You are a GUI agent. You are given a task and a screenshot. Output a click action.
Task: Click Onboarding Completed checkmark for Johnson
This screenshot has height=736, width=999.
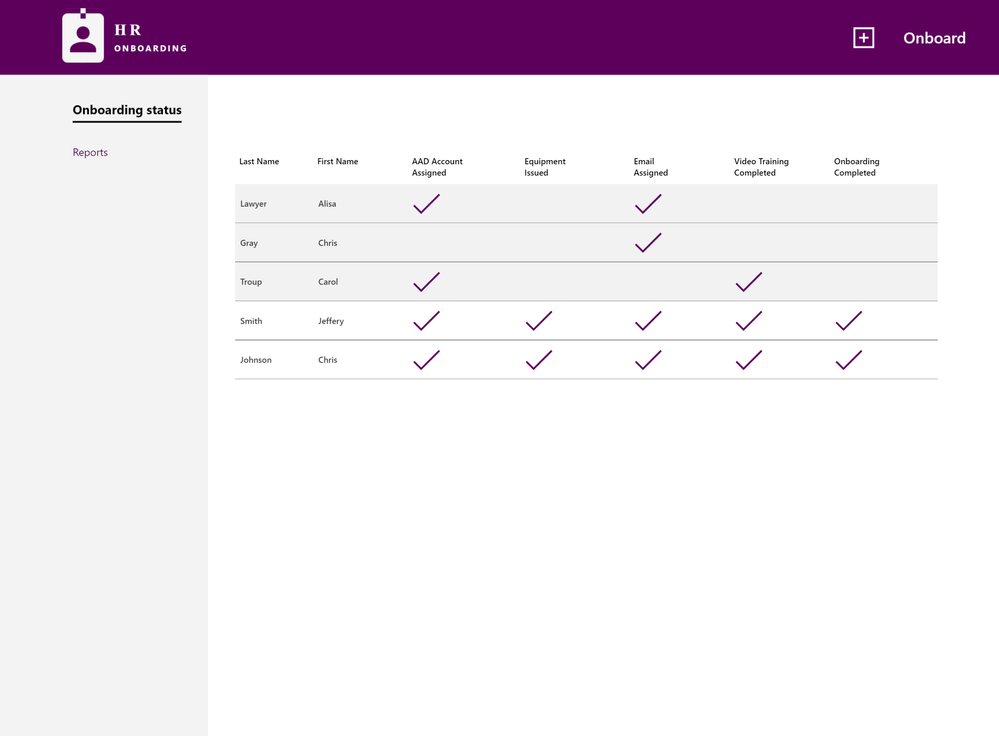point(849,360)
